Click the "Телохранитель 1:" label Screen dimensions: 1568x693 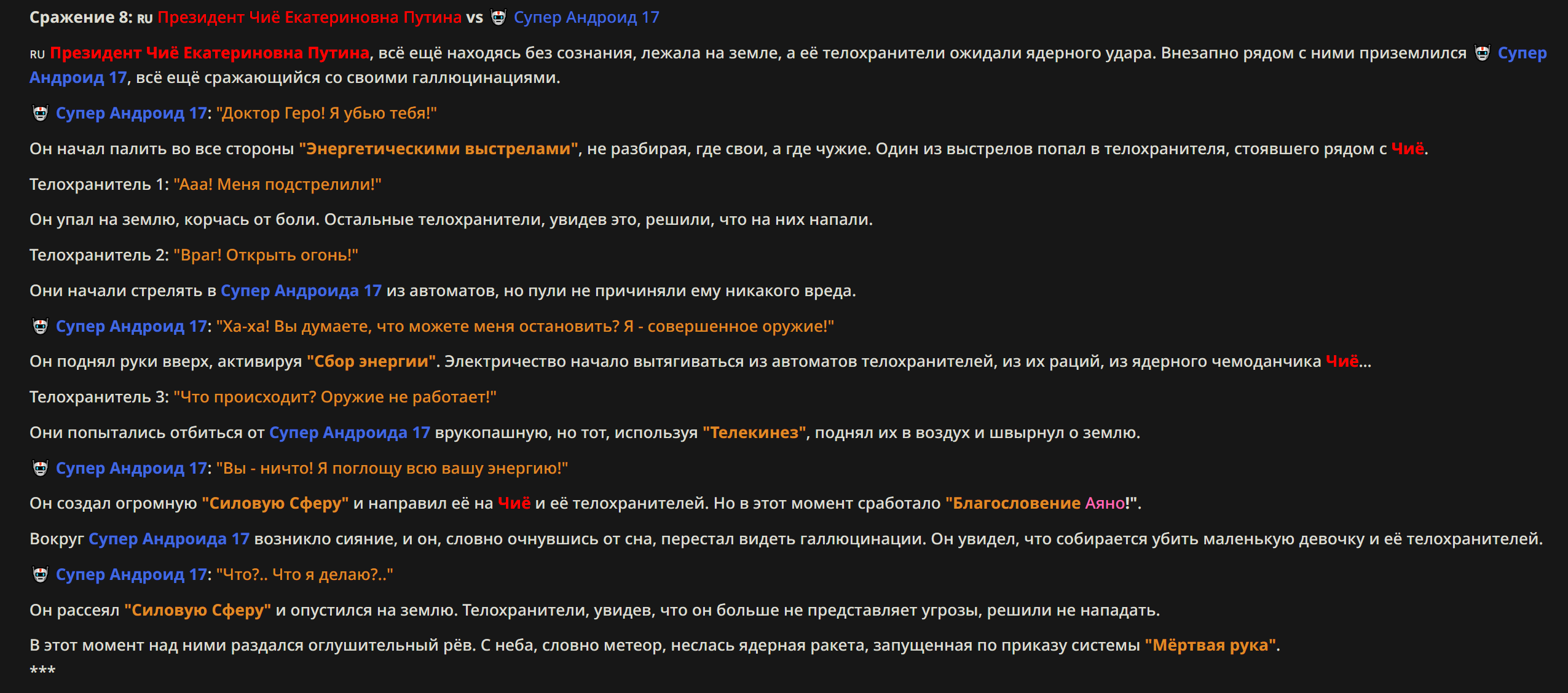coord(99,184)
